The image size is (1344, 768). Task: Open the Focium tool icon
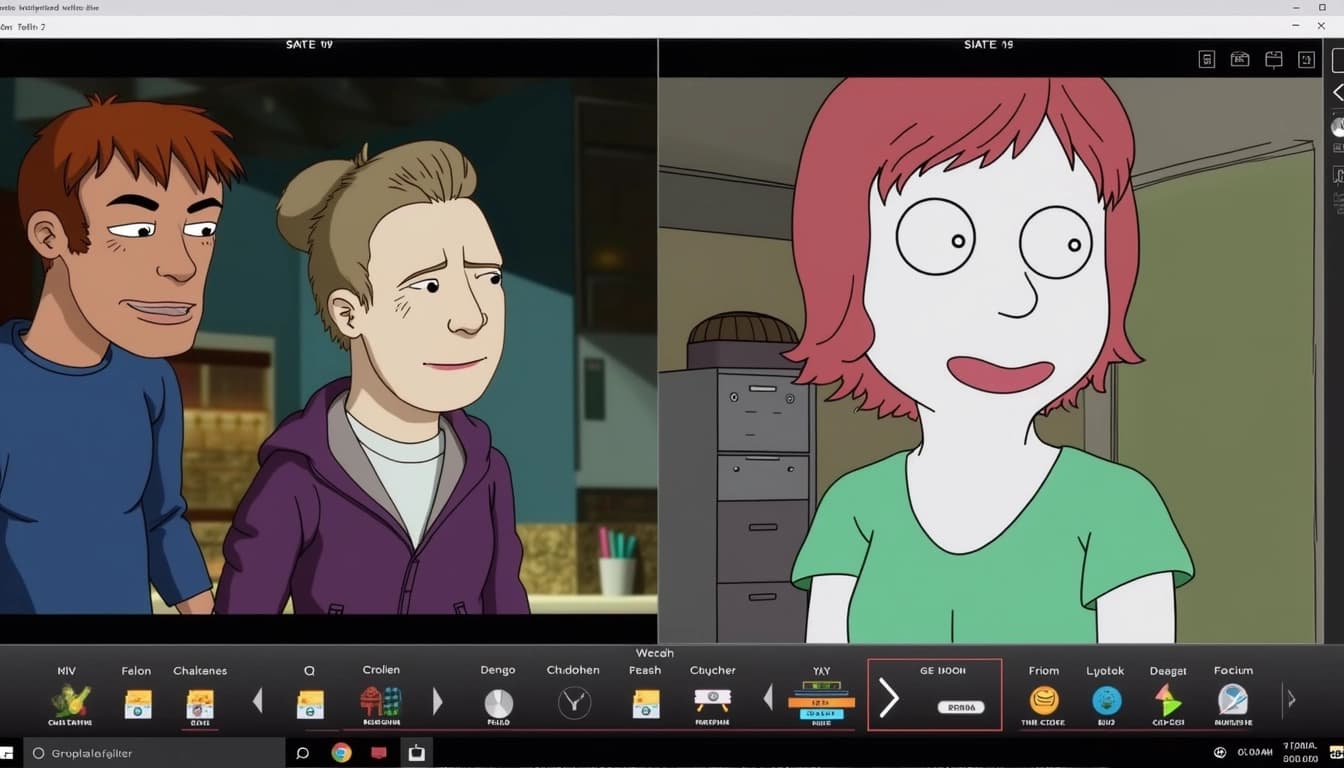click(x=1233, y=700)
